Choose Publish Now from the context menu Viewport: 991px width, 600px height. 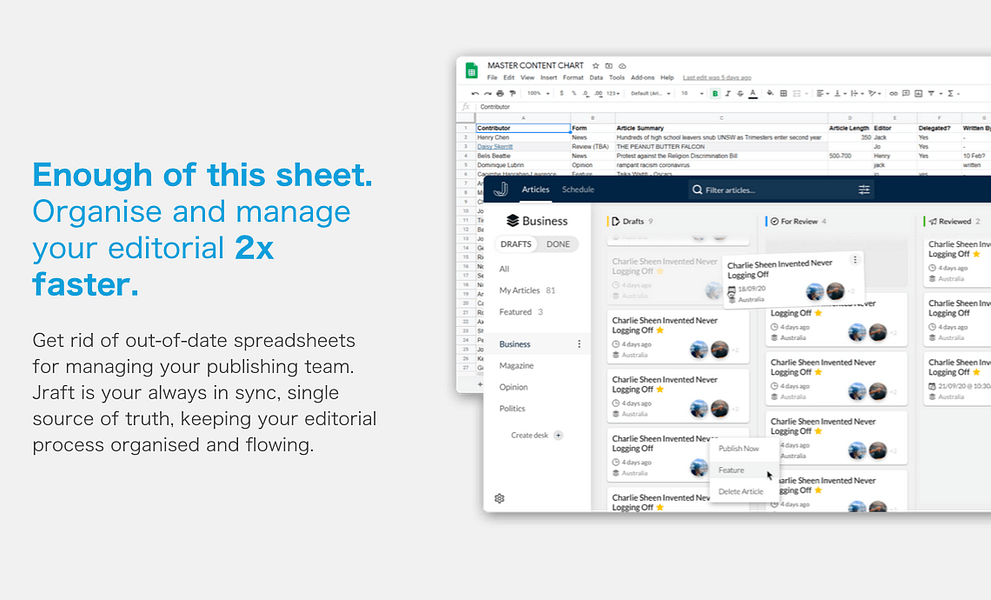[739, 448]
